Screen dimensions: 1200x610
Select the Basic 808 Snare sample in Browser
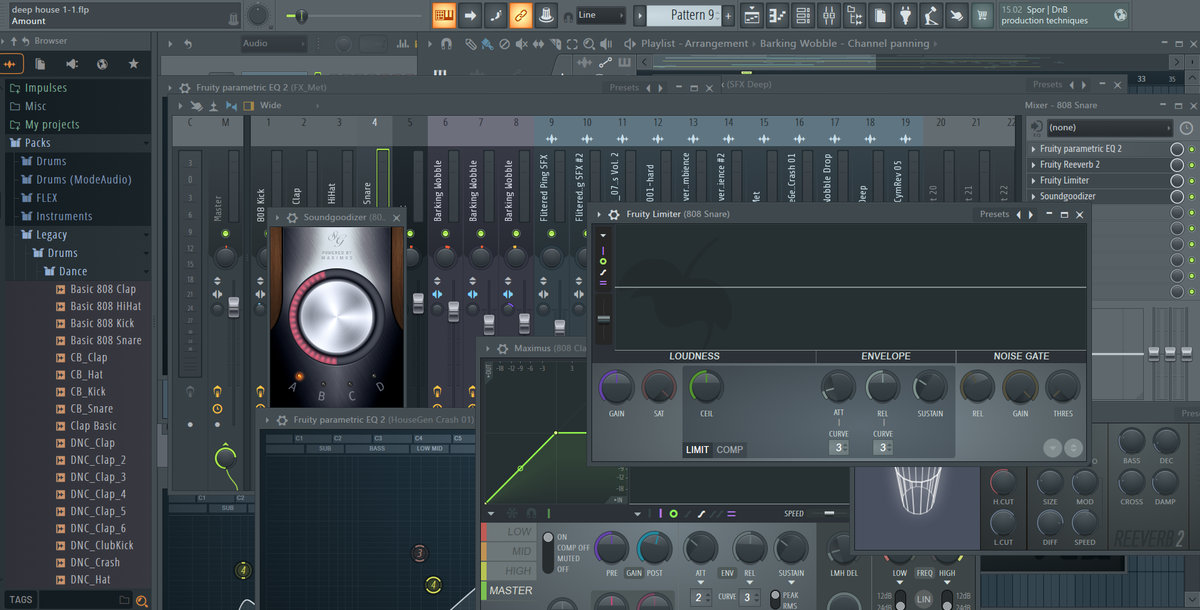106,340
